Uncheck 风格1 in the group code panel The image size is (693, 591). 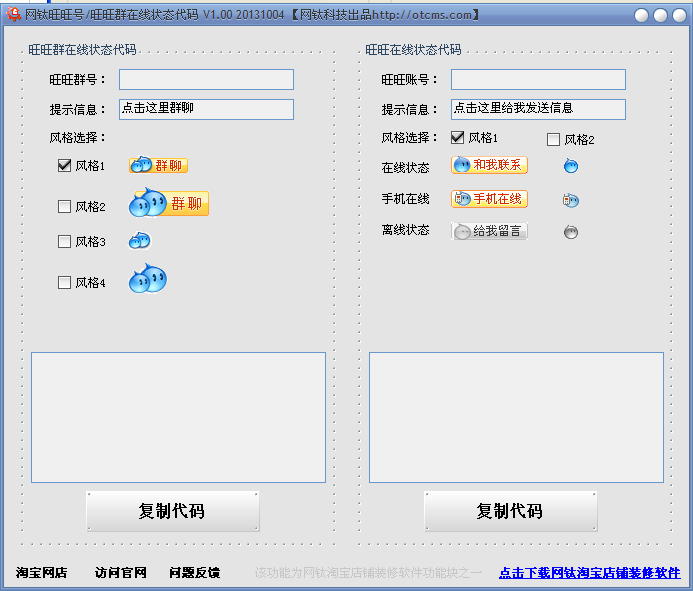pyautogui.click(x=65, y=166)
